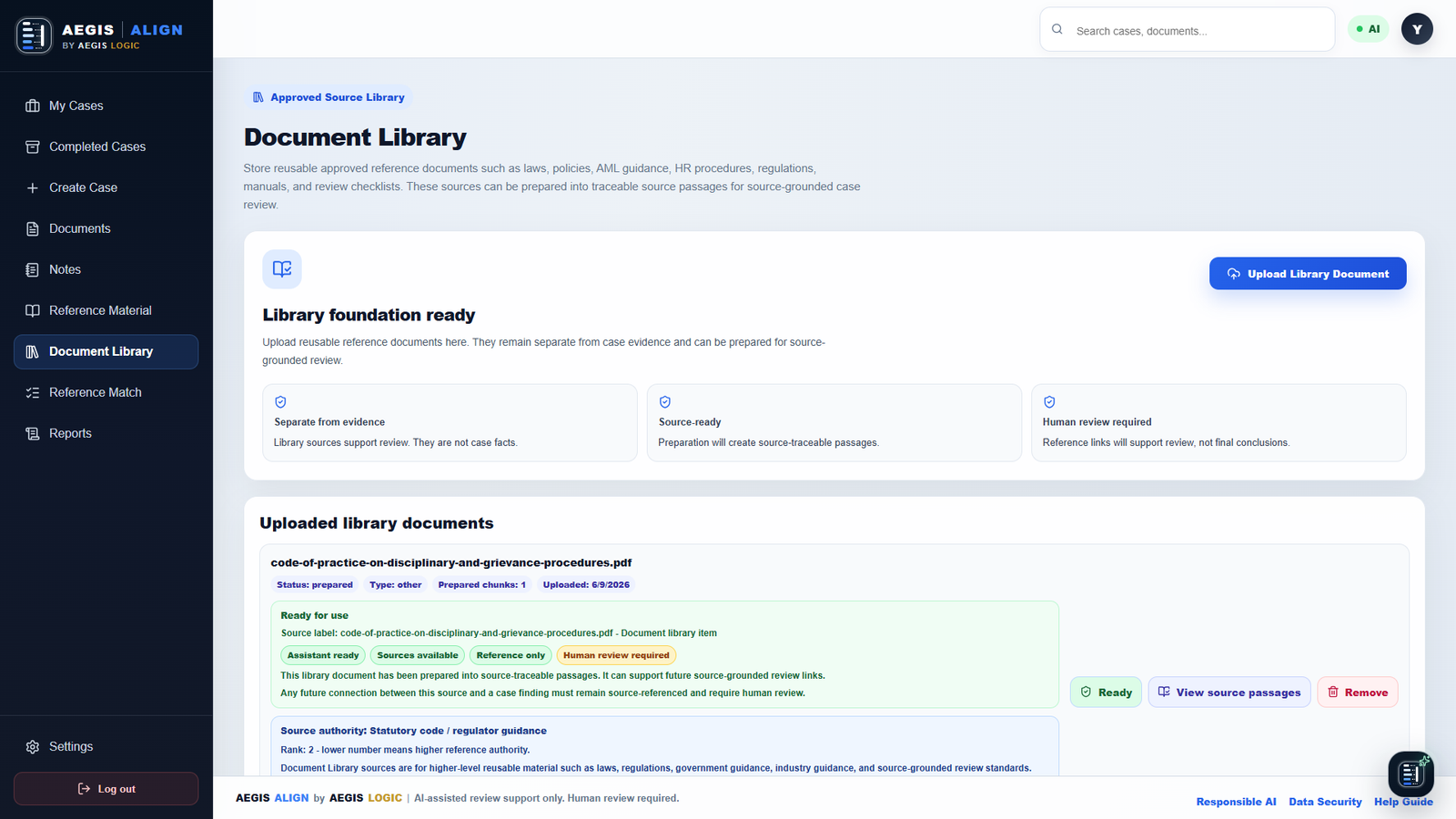
Task: Open Completed Cases page
Action: click(106, 147)
